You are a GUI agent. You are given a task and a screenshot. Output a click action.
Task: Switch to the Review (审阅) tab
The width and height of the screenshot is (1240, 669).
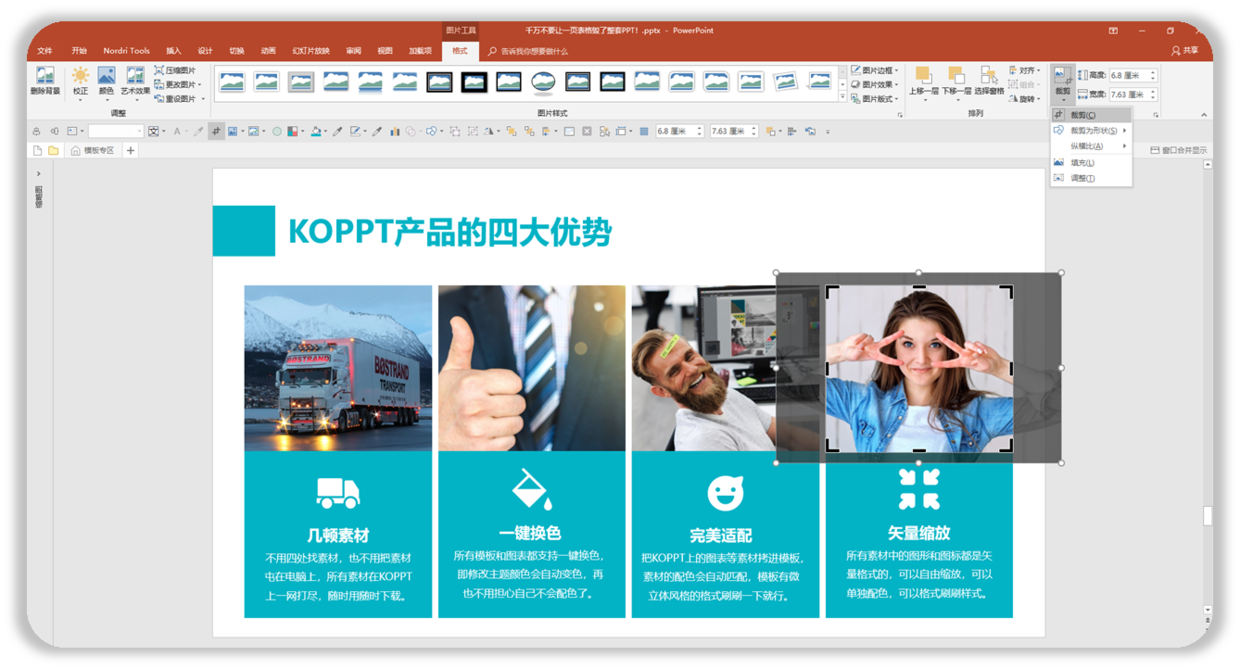(x=353, y=51)
